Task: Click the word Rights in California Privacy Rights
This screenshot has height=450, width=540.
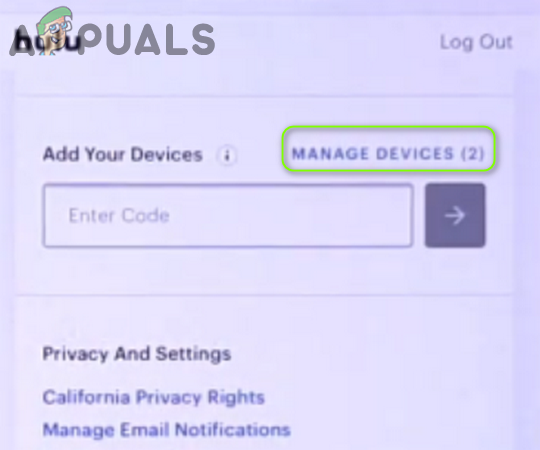Action: click(236, 397)
